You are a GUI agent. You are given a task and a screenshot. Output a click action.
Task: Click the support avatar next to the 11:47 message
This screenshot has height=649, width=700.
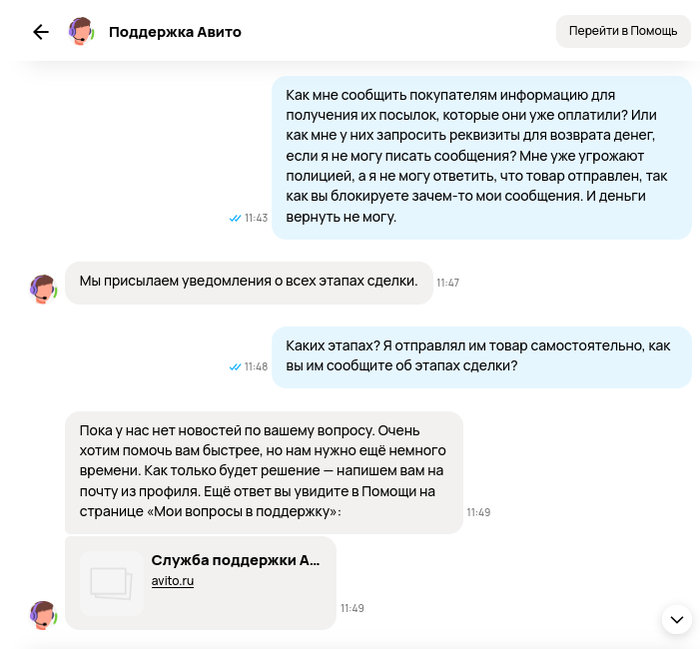pos(43,289)
